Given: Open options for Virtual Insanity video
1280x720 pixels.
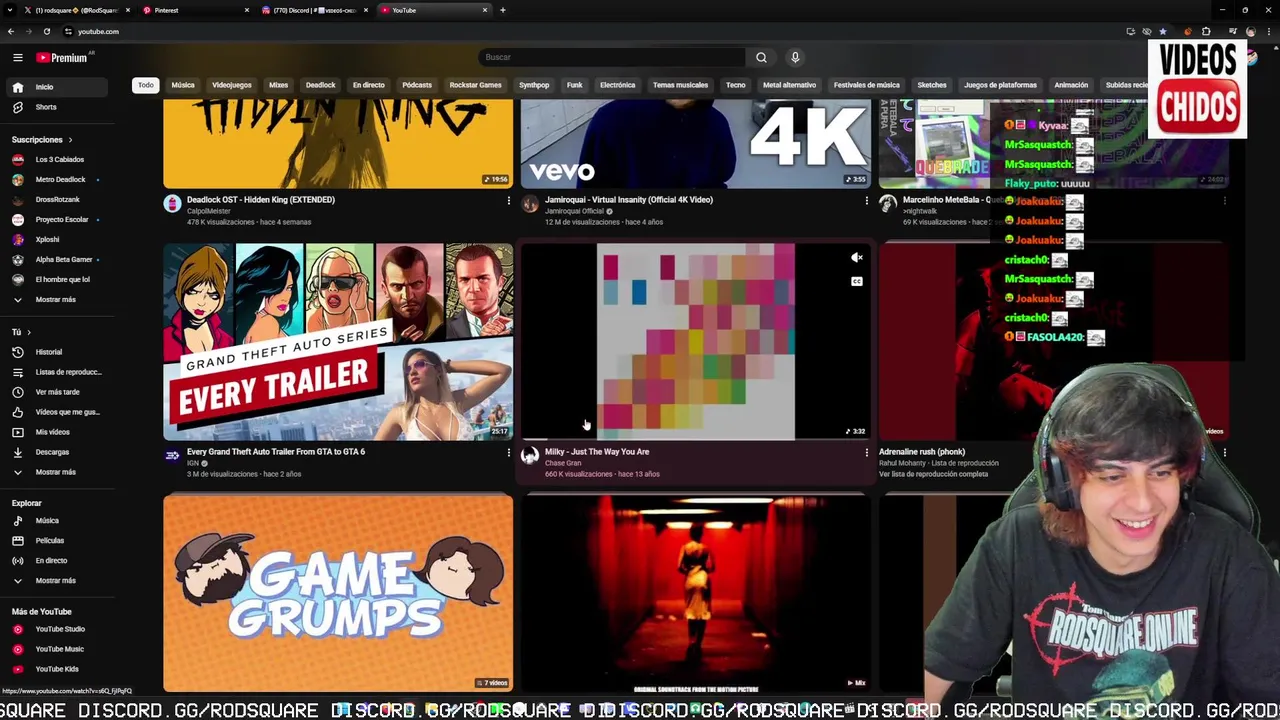Looking at the screenshot, I should (866, 201).
